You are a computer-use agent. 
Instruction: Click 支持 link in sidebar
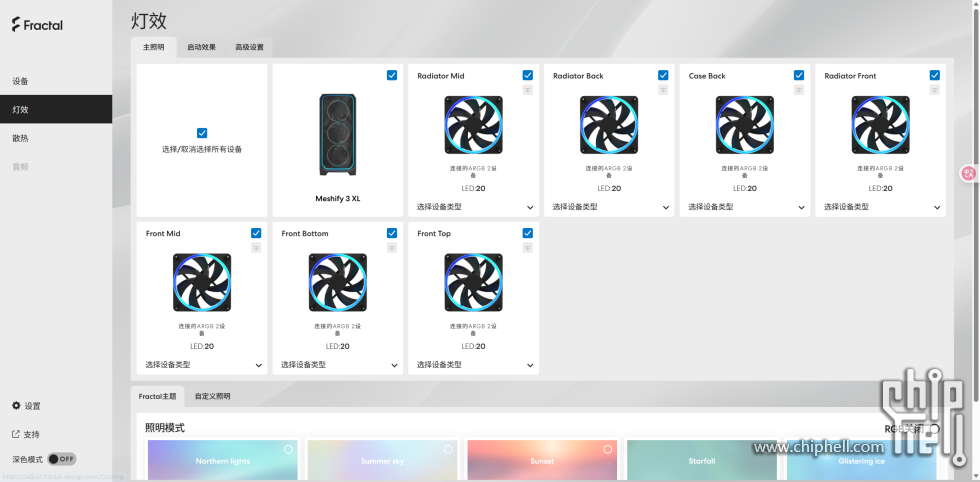tap(31, 434)
